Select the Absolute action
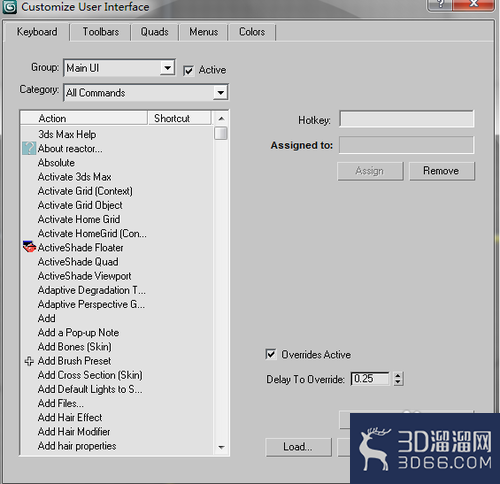Viewport: 500px width, 484px height. 56,163
